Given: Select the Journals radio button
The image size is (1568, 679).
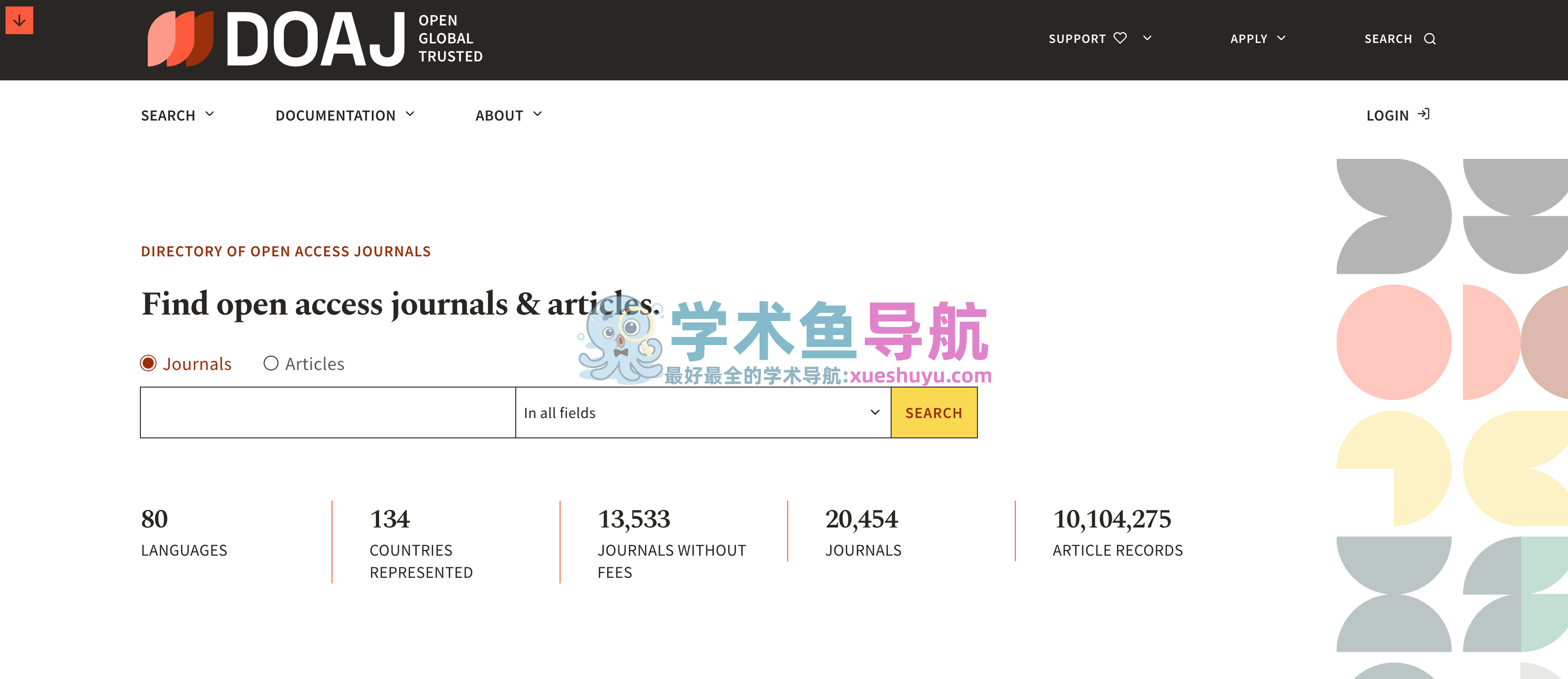Looking at the screenshot, I should click(149, 364).
